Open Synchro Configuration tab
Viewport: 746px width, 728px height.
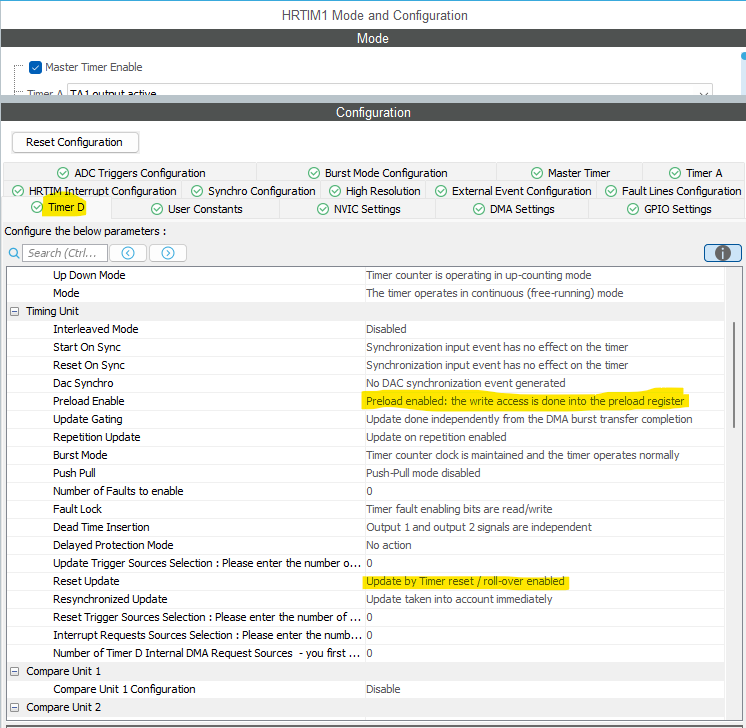[x=253, y=191]
